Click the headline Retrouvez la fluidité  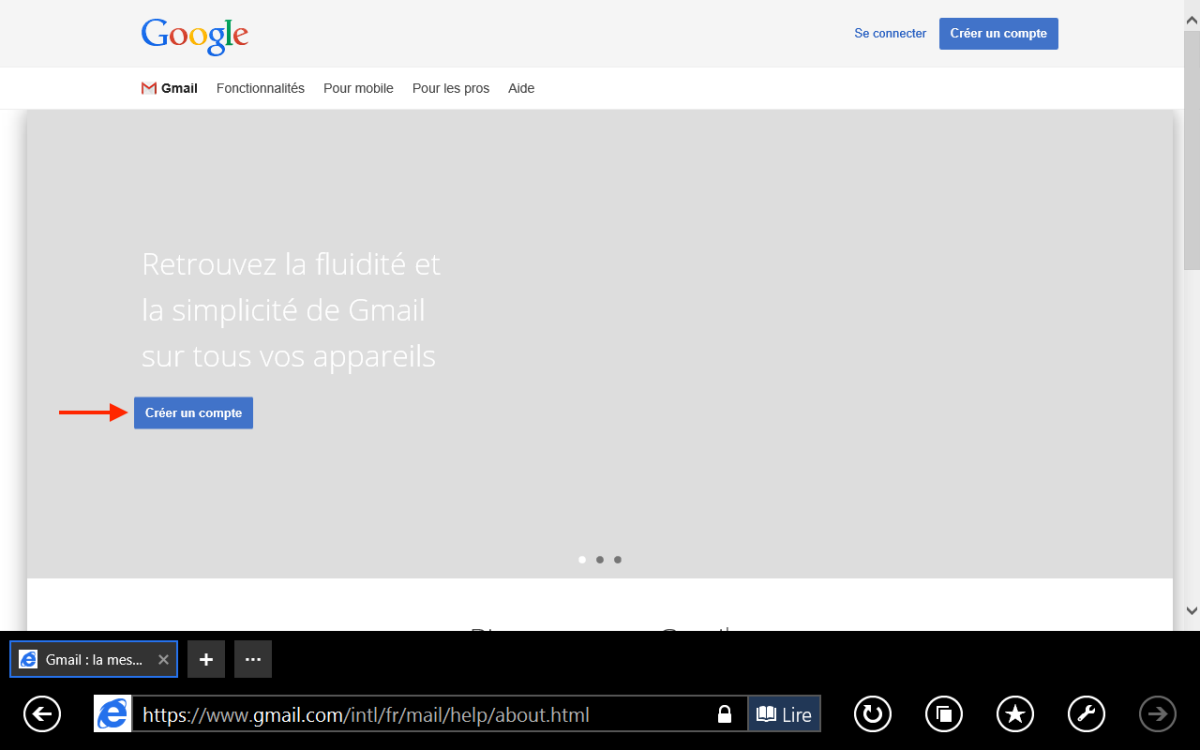(x=291, y=310)
